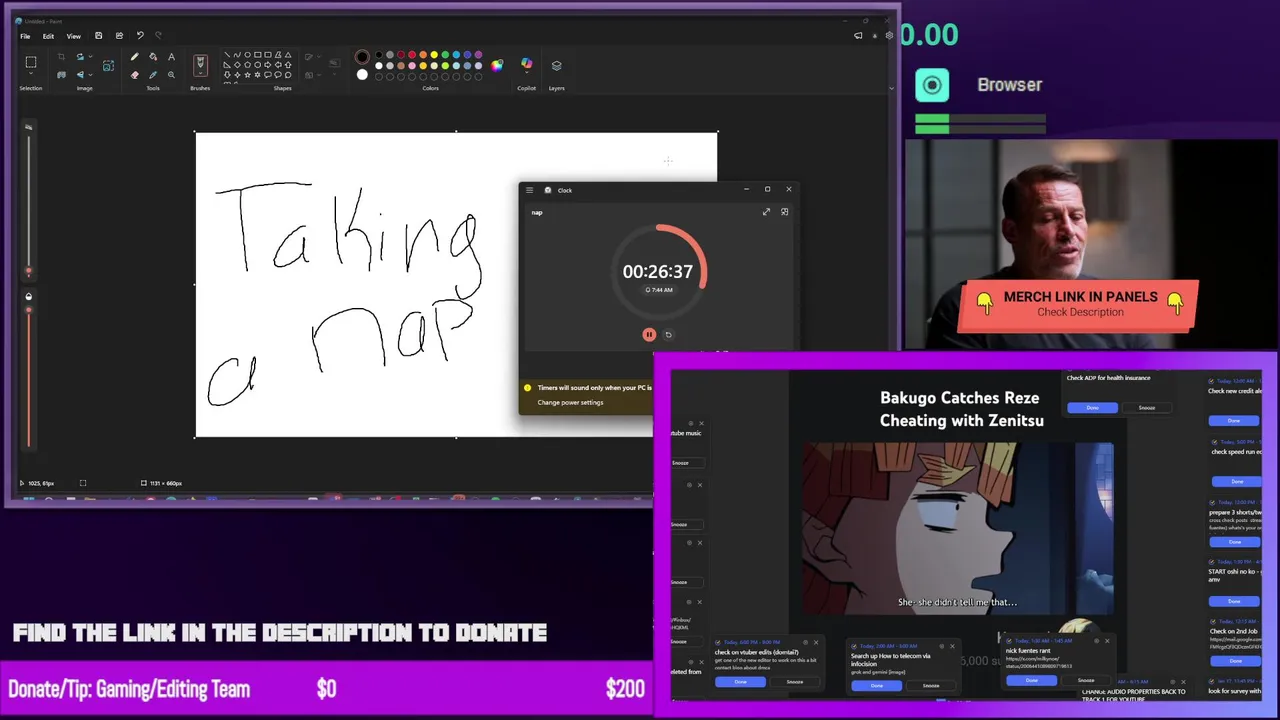The image size is (1280, 720).
Task: Open Paint settings gear icon
Action: [889, 35]
